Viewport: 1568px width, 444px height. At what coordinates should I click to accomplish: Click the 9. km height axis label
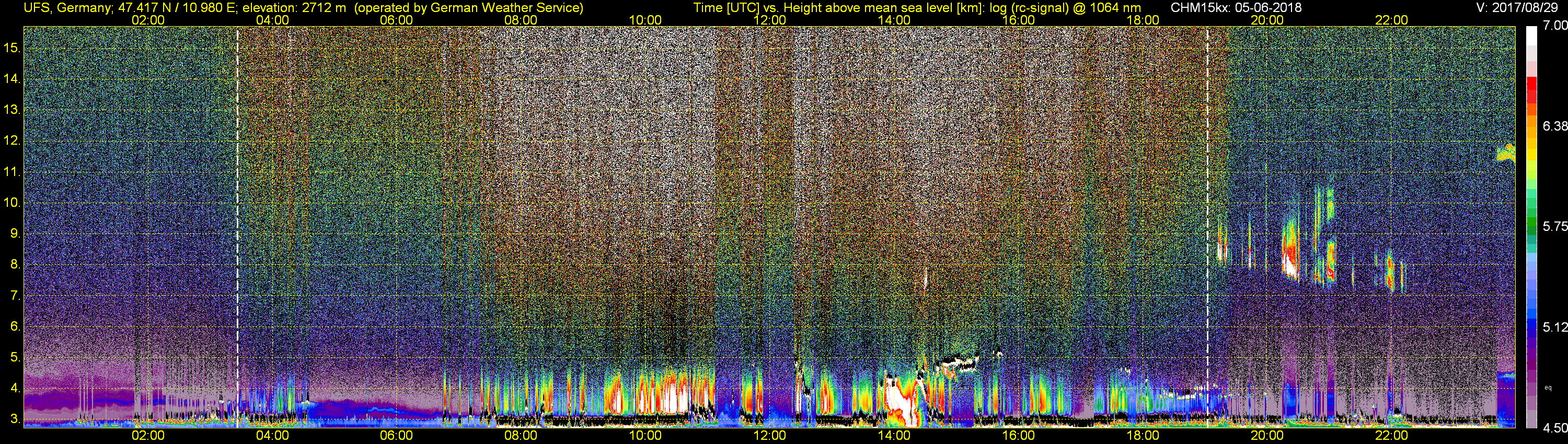click(x=15, y=233)
